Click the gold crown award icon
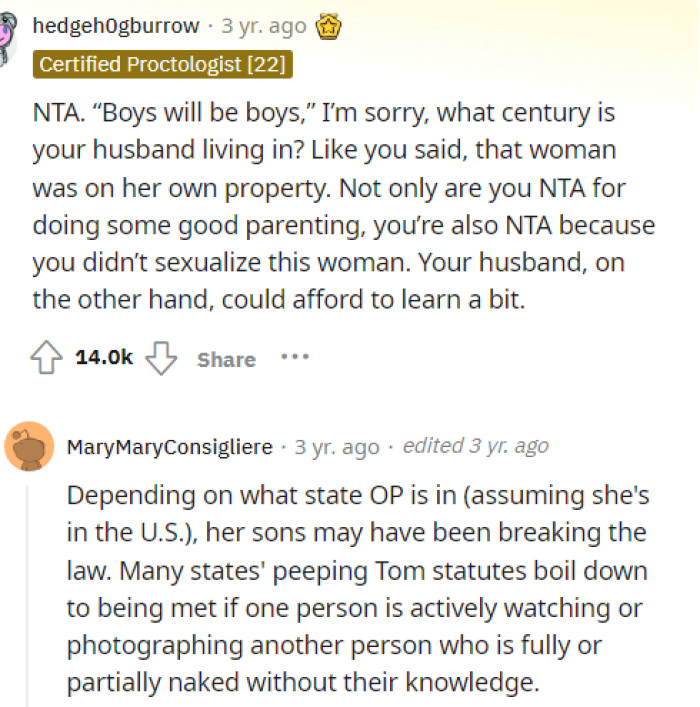 click(328, 25)
